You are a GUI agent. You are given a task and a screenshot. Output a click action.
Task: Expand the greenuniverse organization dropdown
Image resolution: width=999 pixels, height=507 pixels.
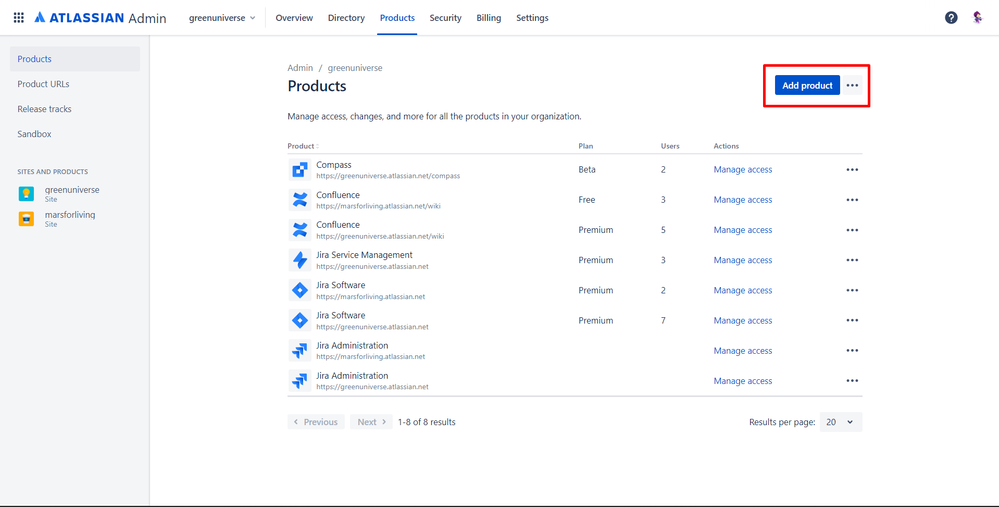click(222, 18)
